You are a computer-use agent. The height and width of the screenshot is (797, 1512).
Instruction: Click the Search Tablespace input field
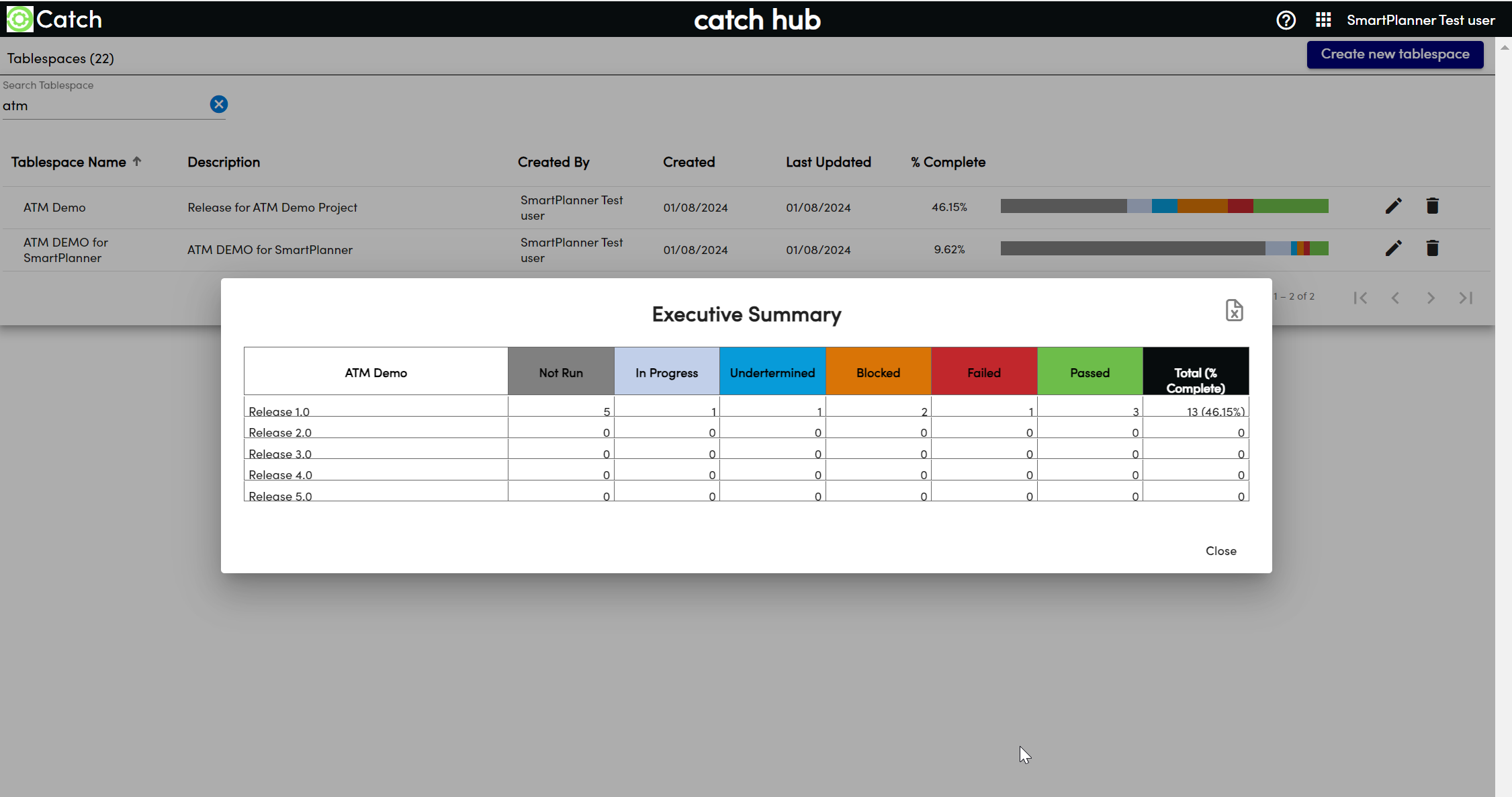pos(104,106)
